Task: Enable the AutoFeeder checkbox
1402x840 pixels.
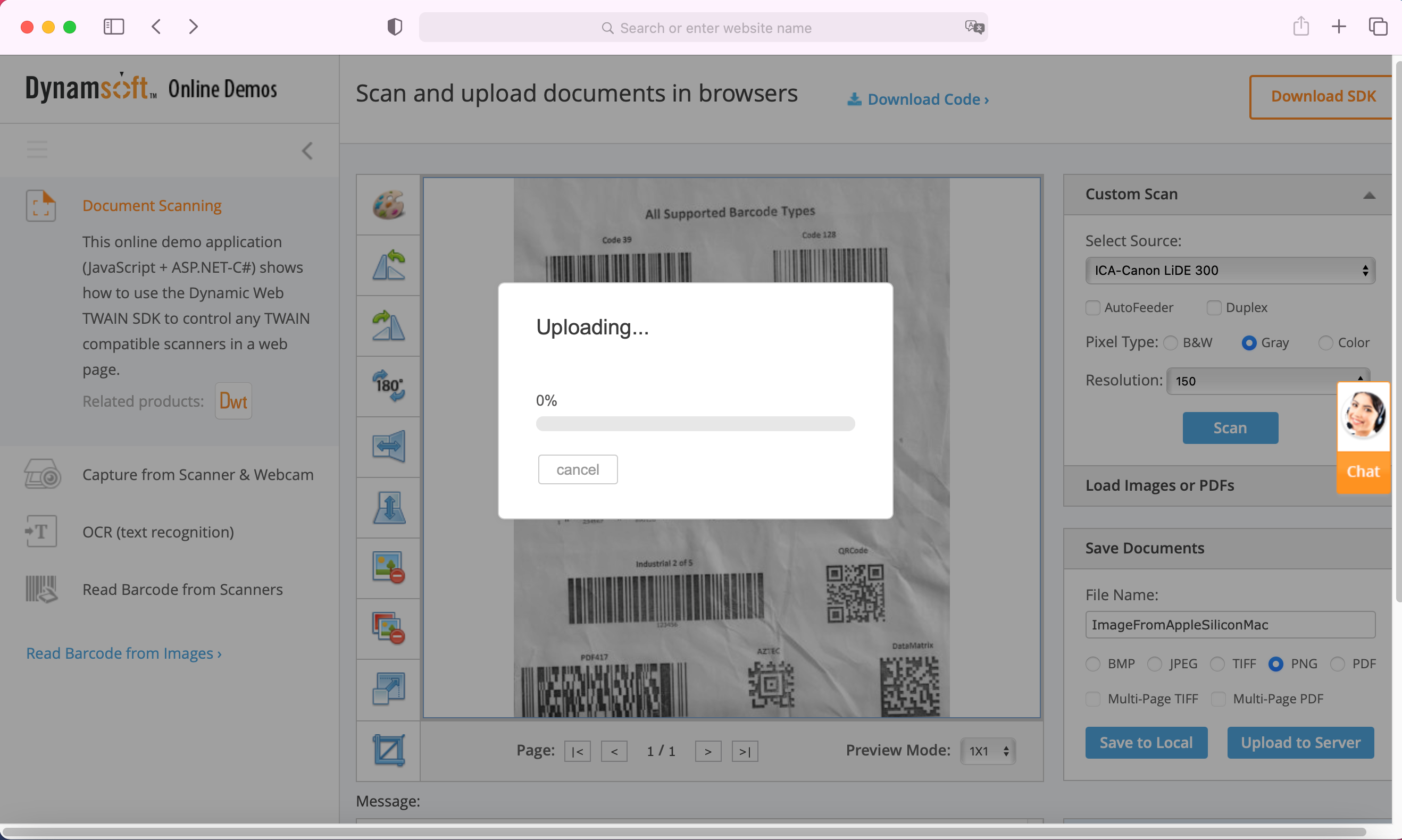Action: (x=1093, y=308)
